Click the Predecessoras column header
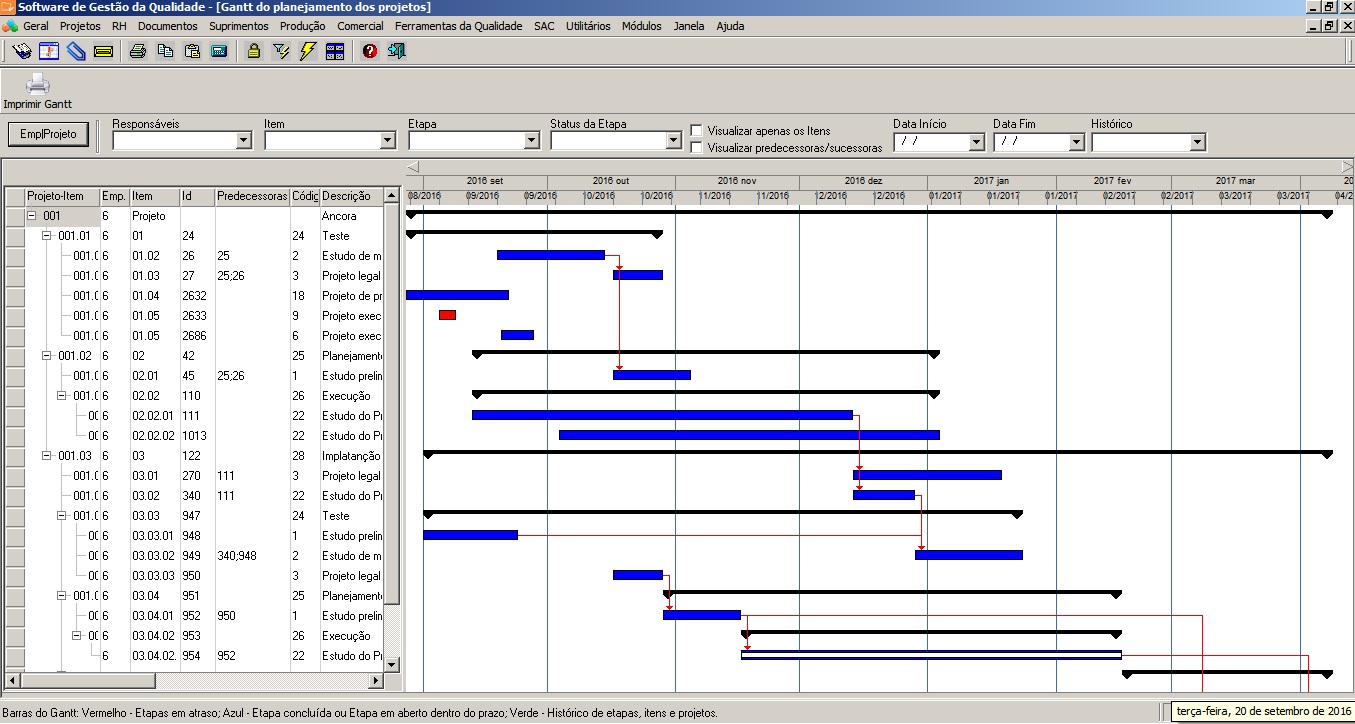Screen dimensions: 1355x724 [252, 196]
